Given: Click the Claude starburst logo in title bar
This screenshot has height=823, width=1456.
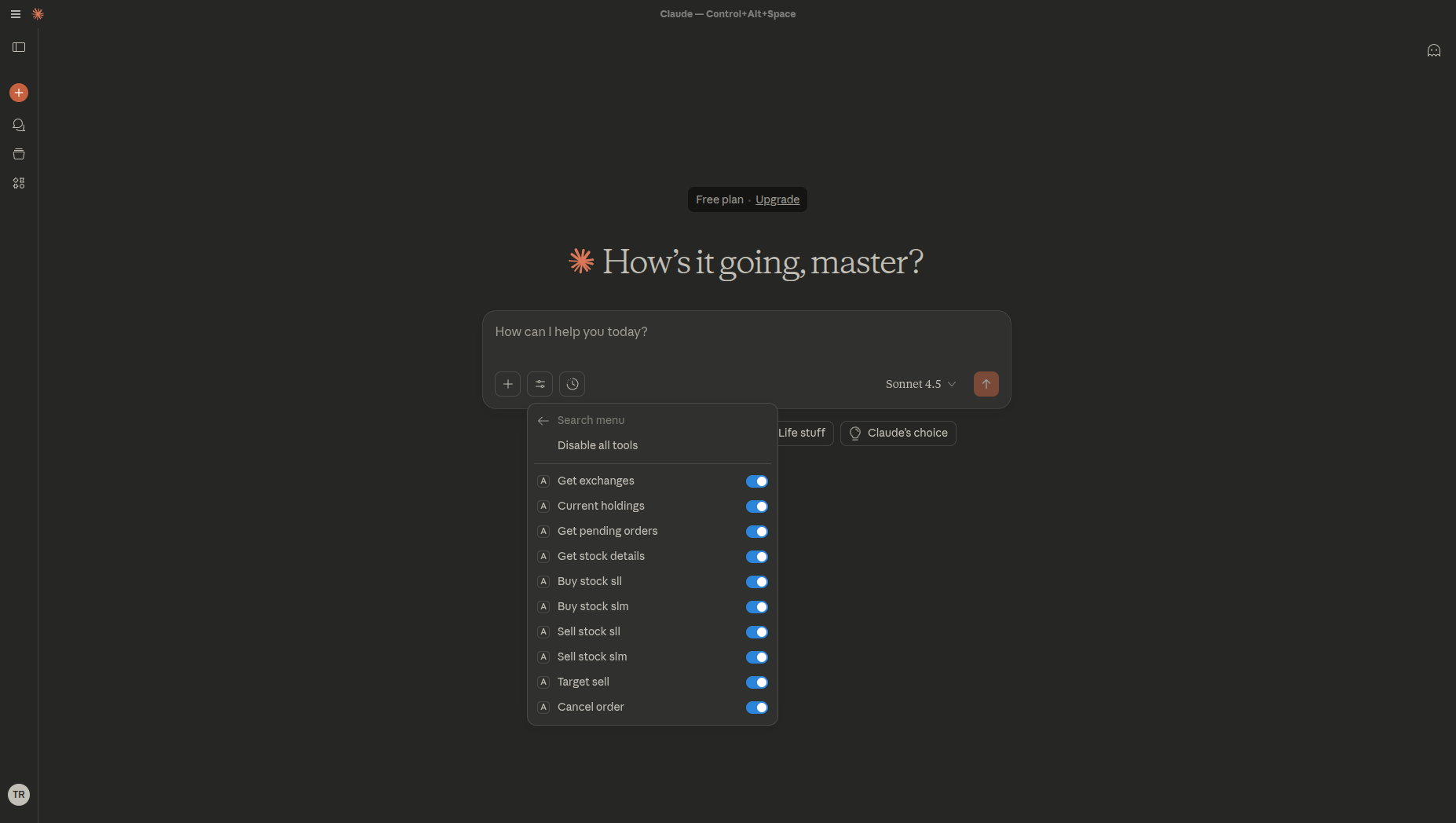Looking at the screenshot, I should pyautogui.click(x=38, y=14).
